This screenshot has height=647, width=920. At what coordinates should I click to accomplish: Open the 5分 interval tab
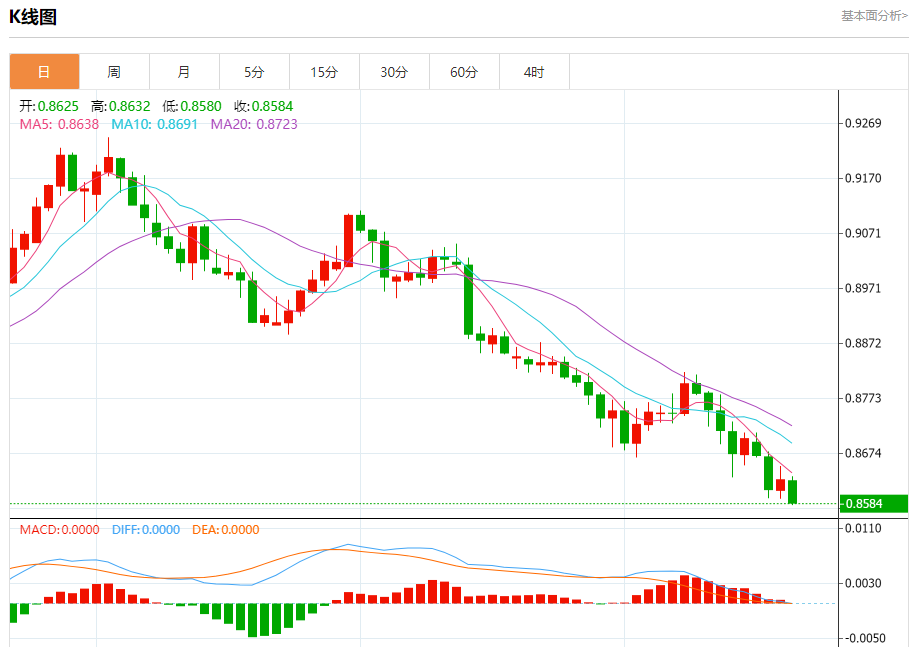254,72
